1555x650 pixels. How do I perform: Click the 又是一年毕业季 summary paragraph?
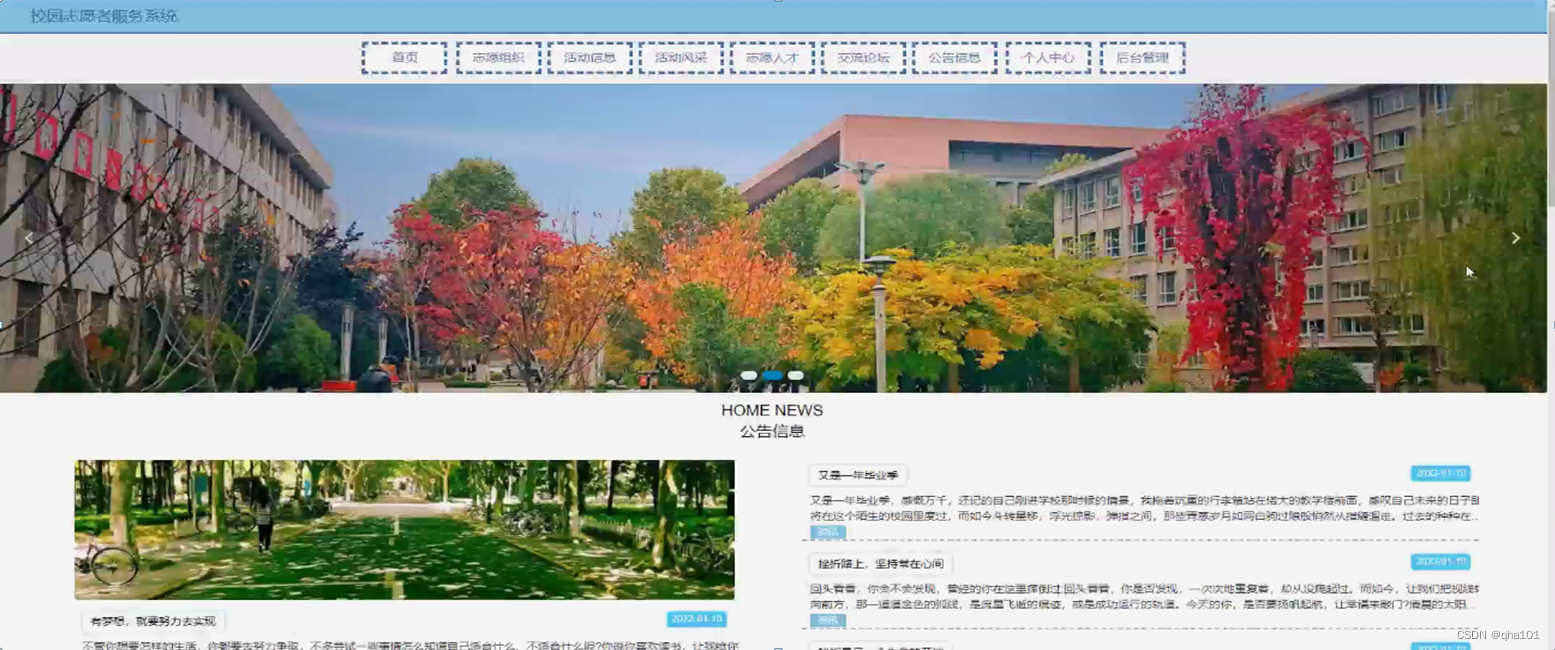pyautogui.click(x=1144, y=508)
